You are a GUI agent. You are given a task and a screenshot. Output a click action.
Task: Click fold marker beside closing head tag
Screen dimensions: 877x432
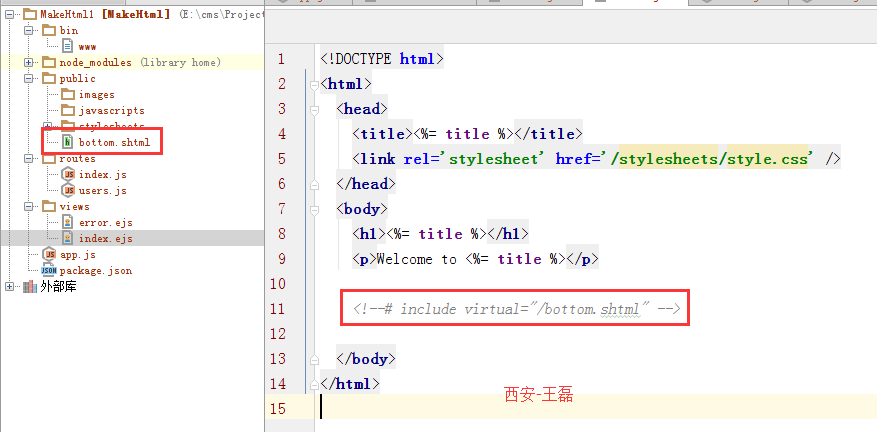[x=314, y=185]
